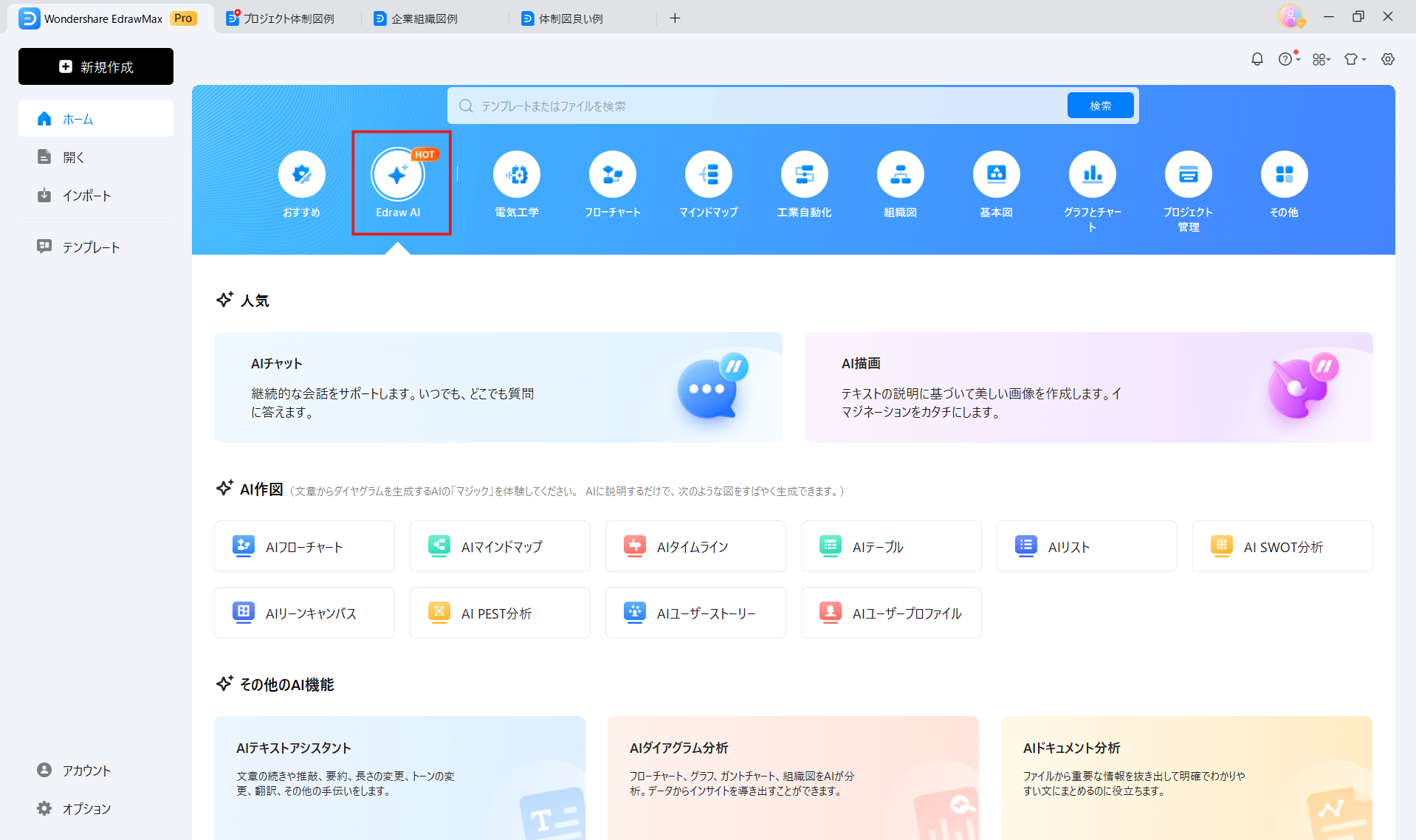The width and height of the screenshot is (1416, 840).
Task: Launch AI PEST分析 generator
Action: click(500, 613)
